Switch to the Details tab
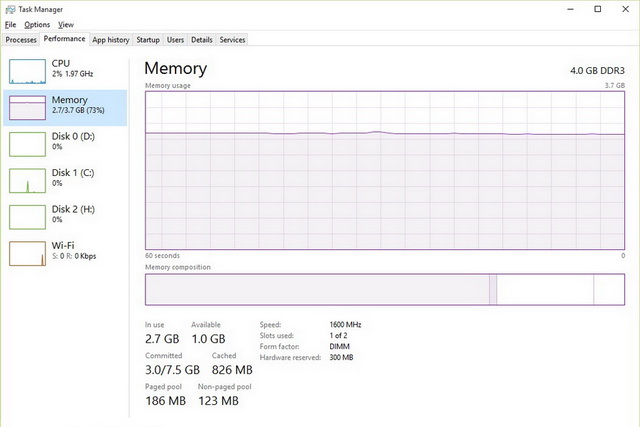This screenshot has width=640, height=427. pos(202,40)
